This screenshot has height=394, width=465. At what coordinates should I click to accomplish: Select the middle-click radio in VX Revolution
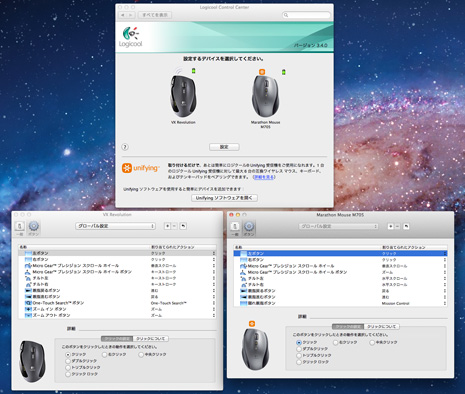tap(141, 355)
